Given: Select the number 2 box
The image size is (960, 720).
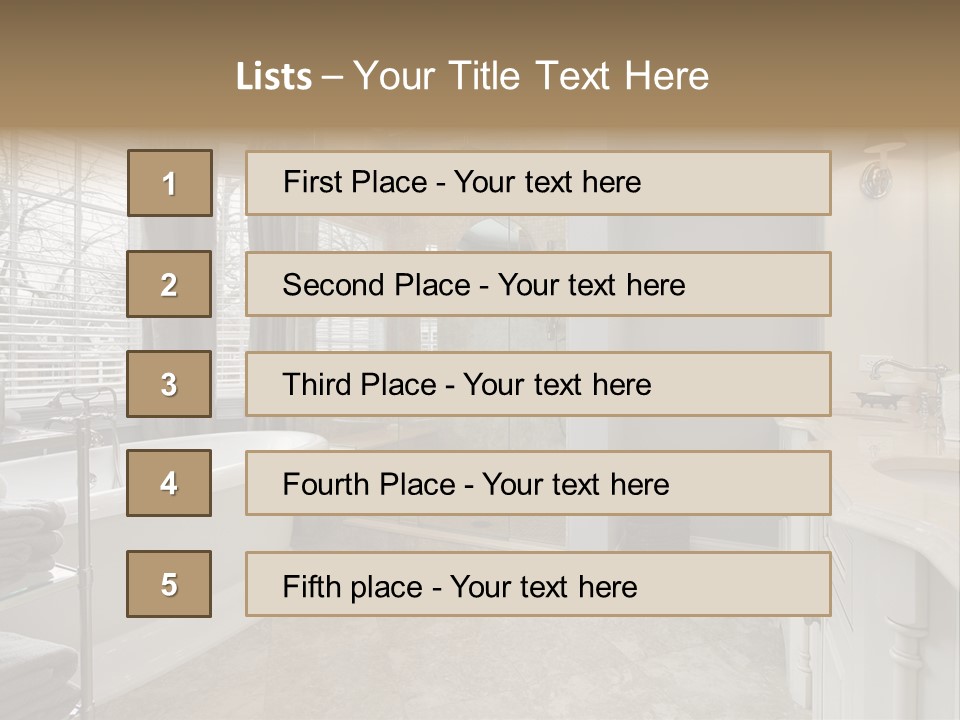Looking at the screenshot, I should coord(169,284).
